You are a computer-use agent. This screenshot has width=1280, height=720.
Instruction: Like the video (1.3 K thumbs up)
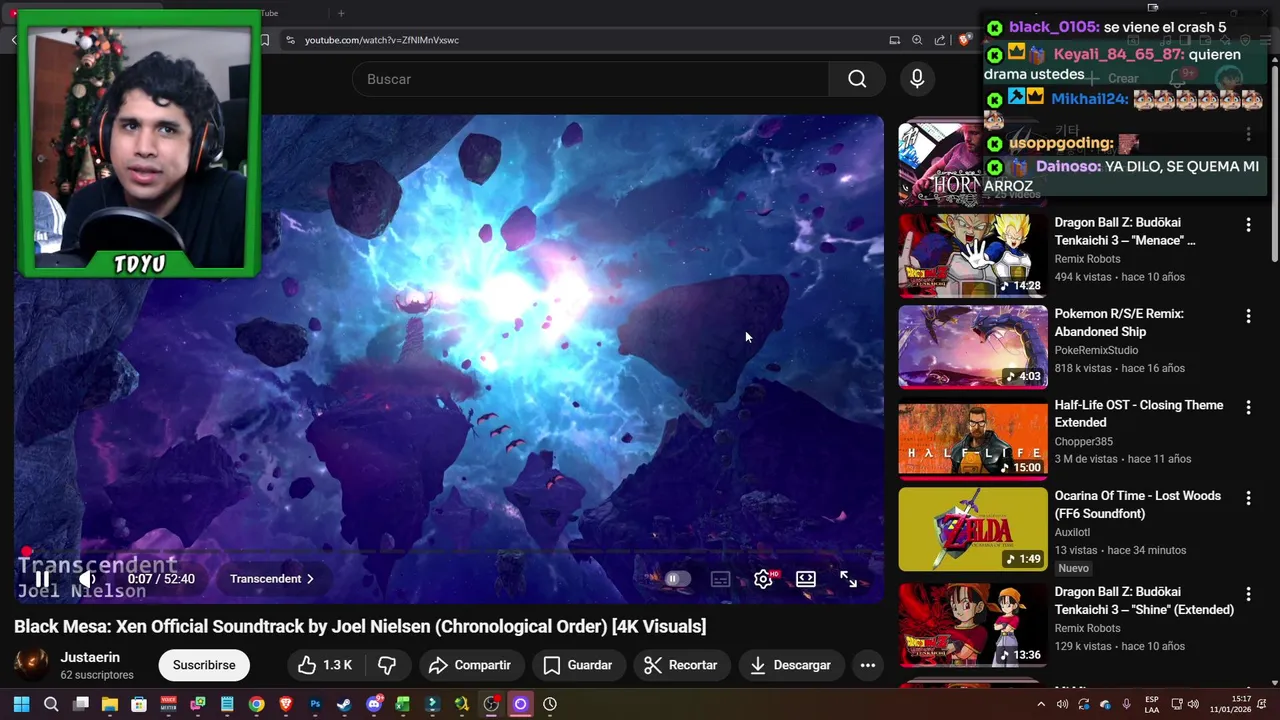coord(324,665)
